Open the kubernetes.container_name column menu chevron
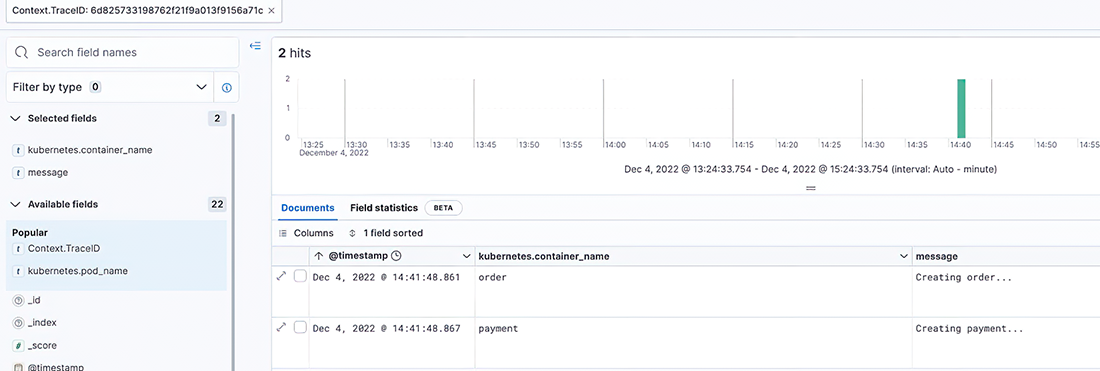Image resolution: width=1100 pixels, height=371 pixels. [904, 257]
